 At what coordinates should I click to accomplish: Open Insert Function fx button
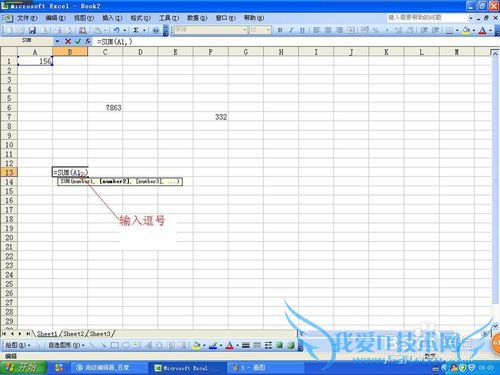[87, 41]
